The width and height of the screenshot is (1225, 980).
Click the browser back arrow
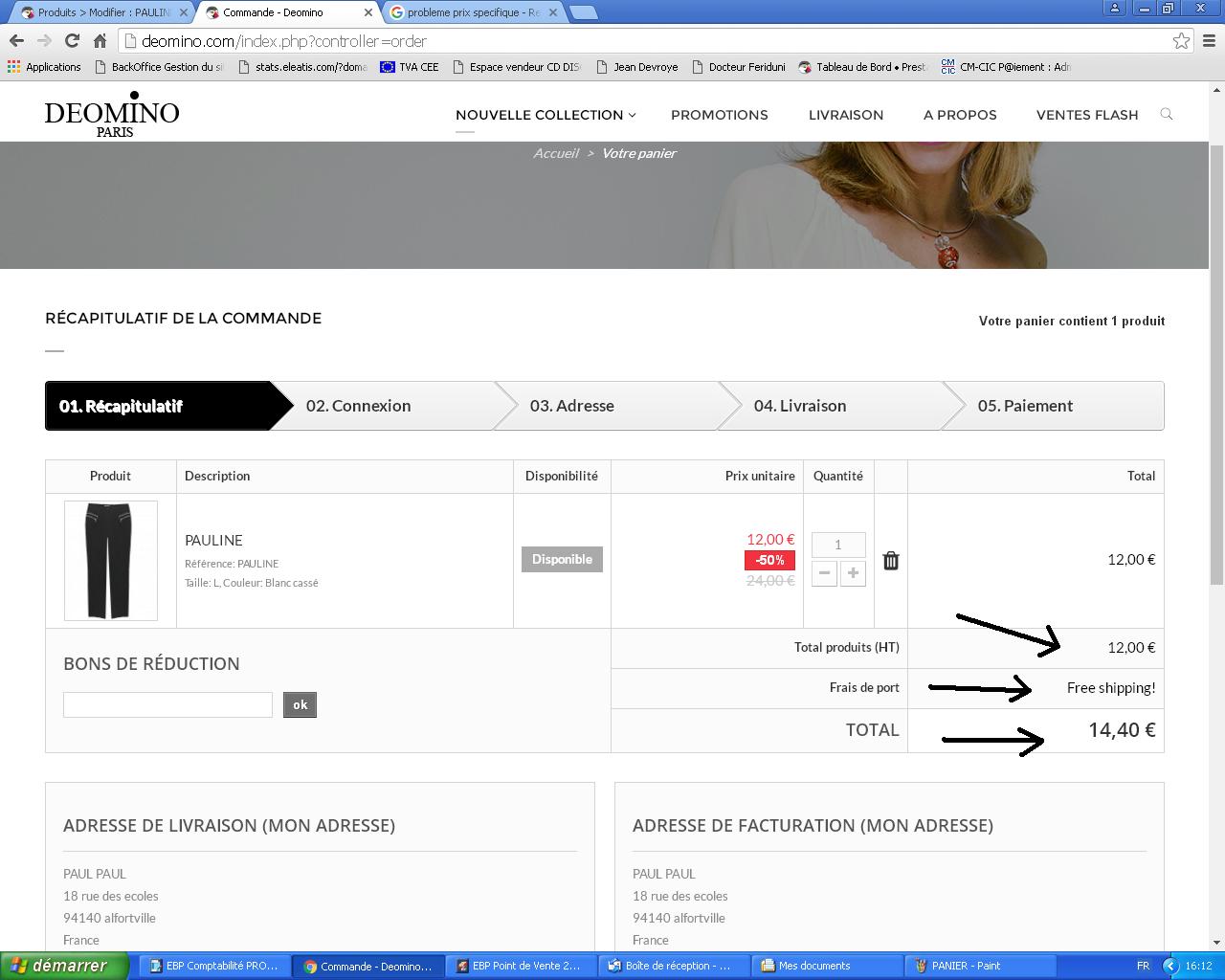[16, 40]
